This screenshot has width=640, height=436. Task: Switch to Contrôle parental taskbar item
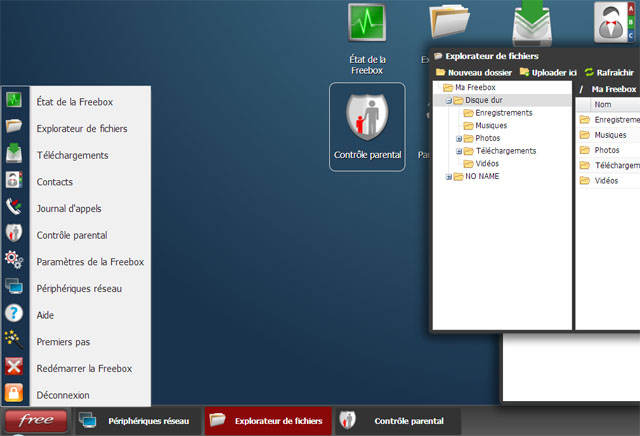click(398, 421)
